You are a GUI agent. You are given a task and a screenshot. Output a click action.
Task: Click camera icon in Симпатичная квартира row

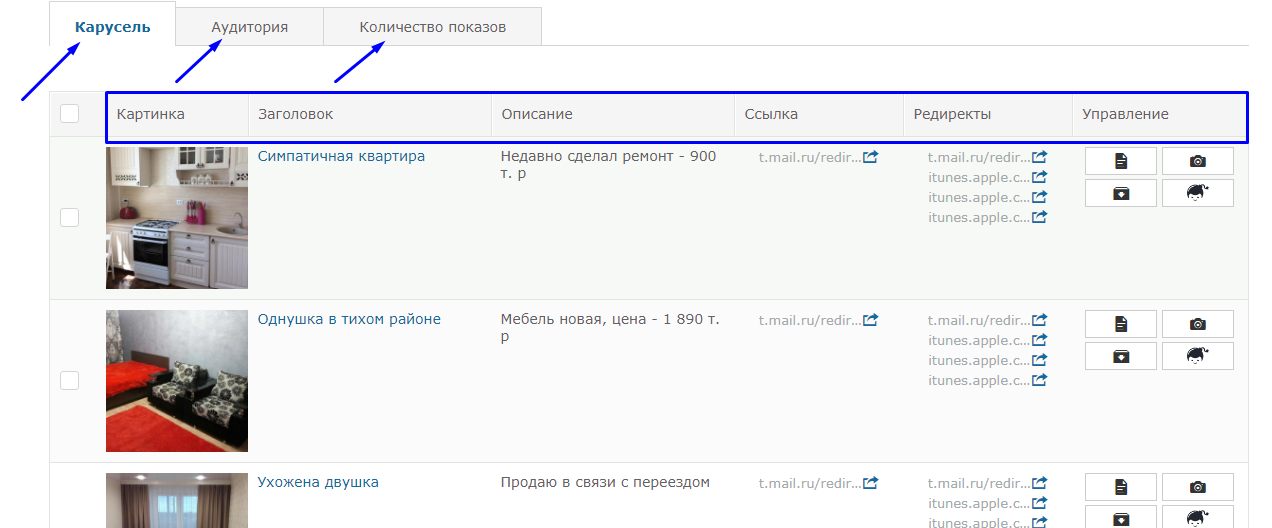click(1198, 161)
